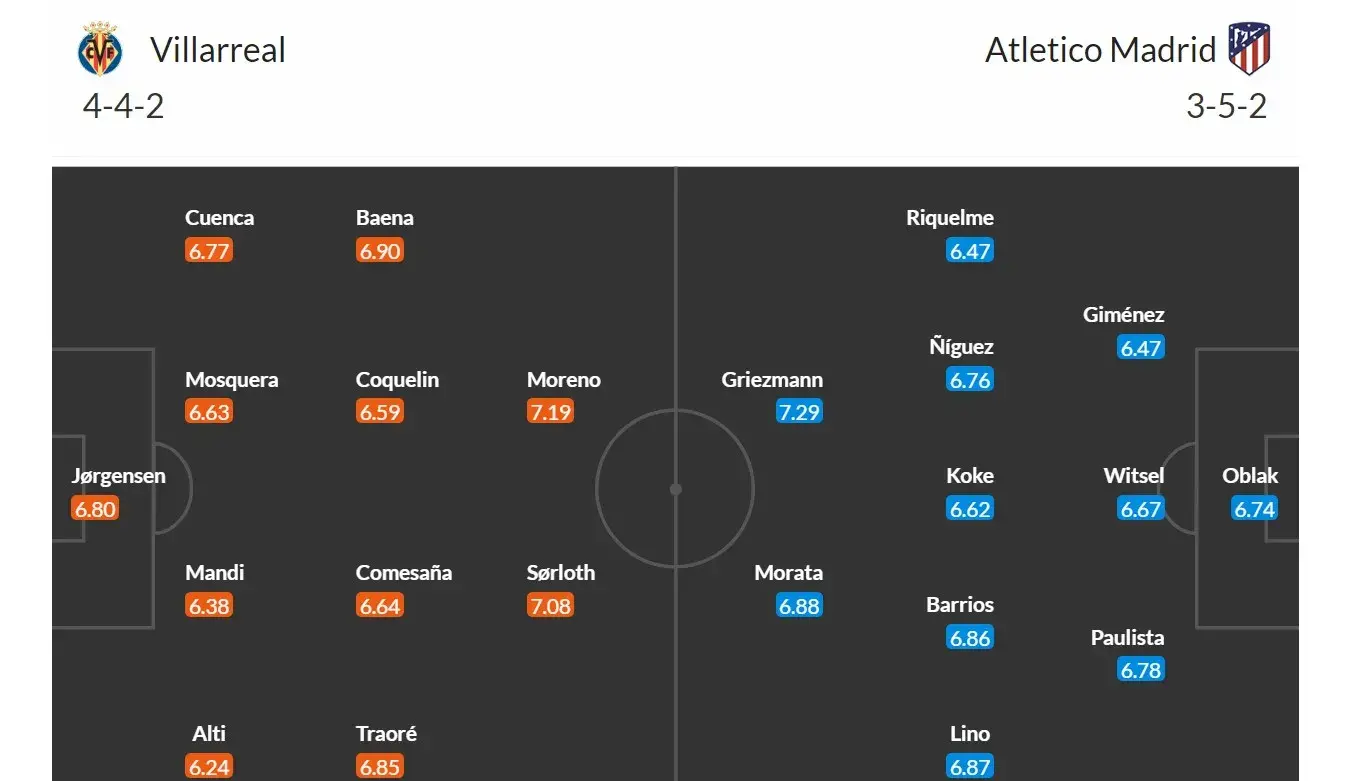Image resolution: width=1350 pixels, height=781 pixels.
Task: Click Coquelin's 6.59 rating badge
Action: [x=380, y=412]
